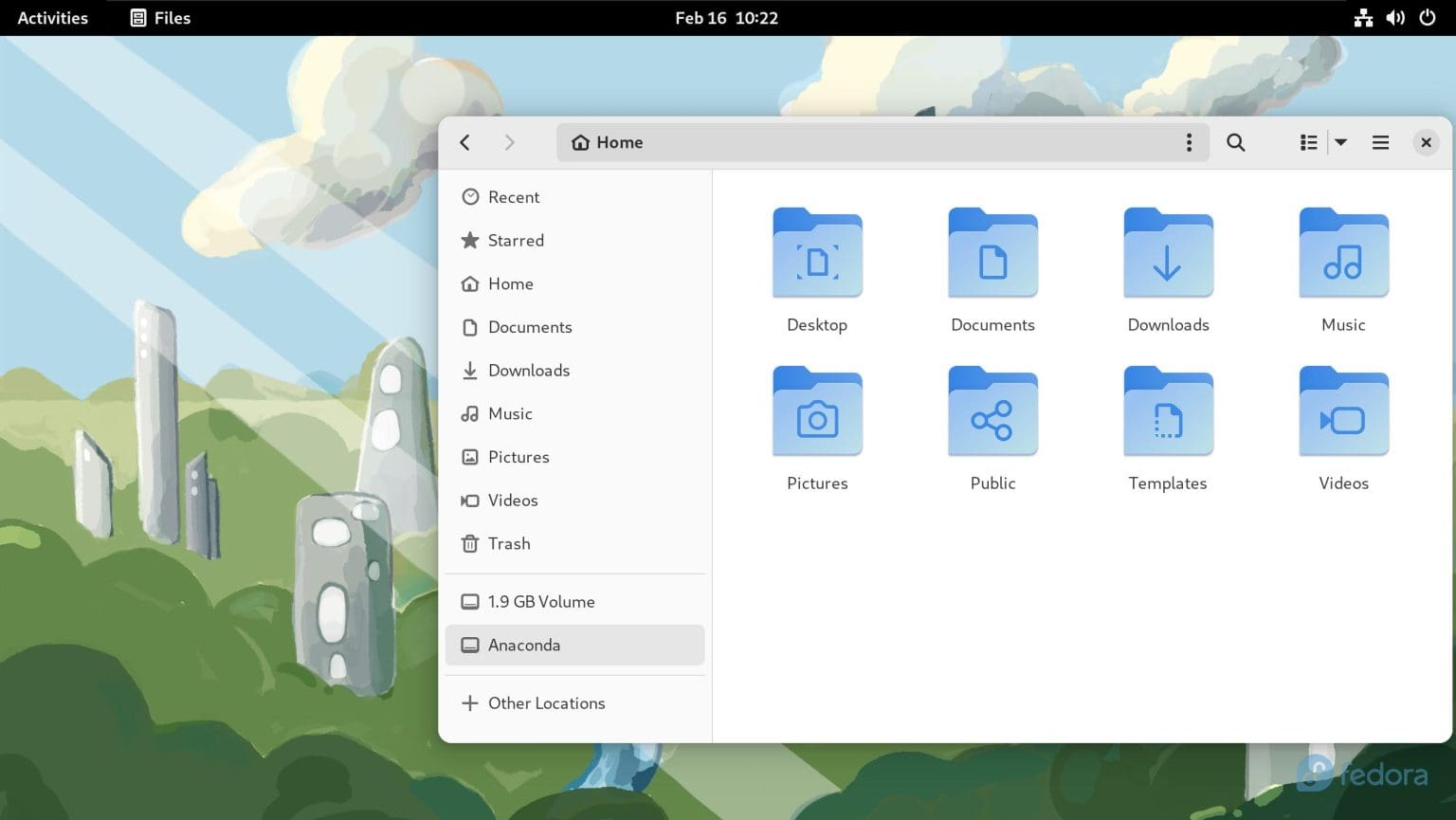Open the view options dropdown arrow
Image resolution: width=1456 pixels, height=820 pixels.
click(x=1341, y=142)
